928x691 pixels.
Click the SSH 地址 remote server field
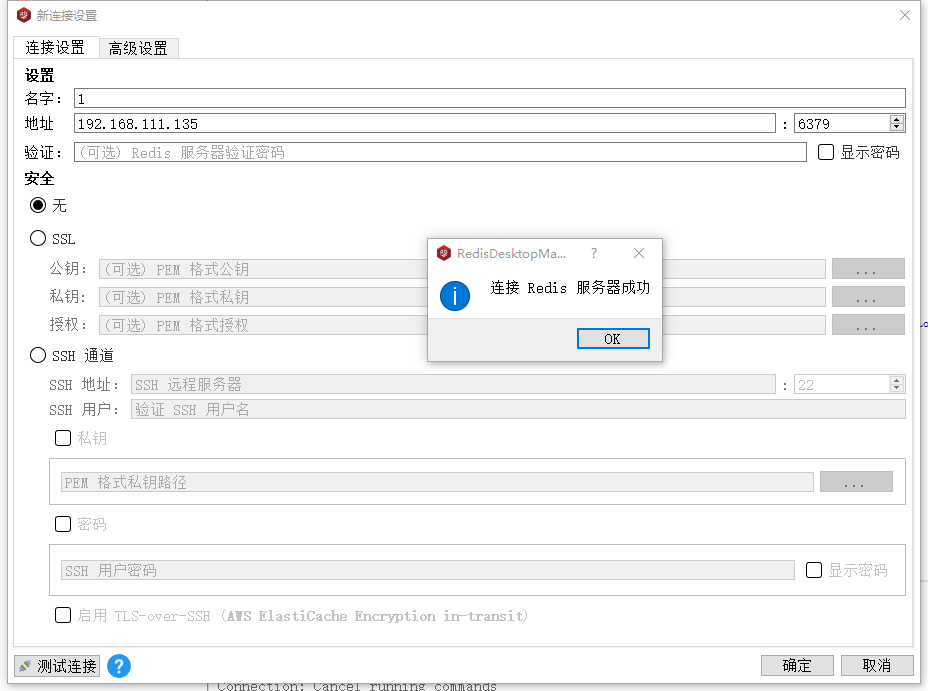click(453, 385)
